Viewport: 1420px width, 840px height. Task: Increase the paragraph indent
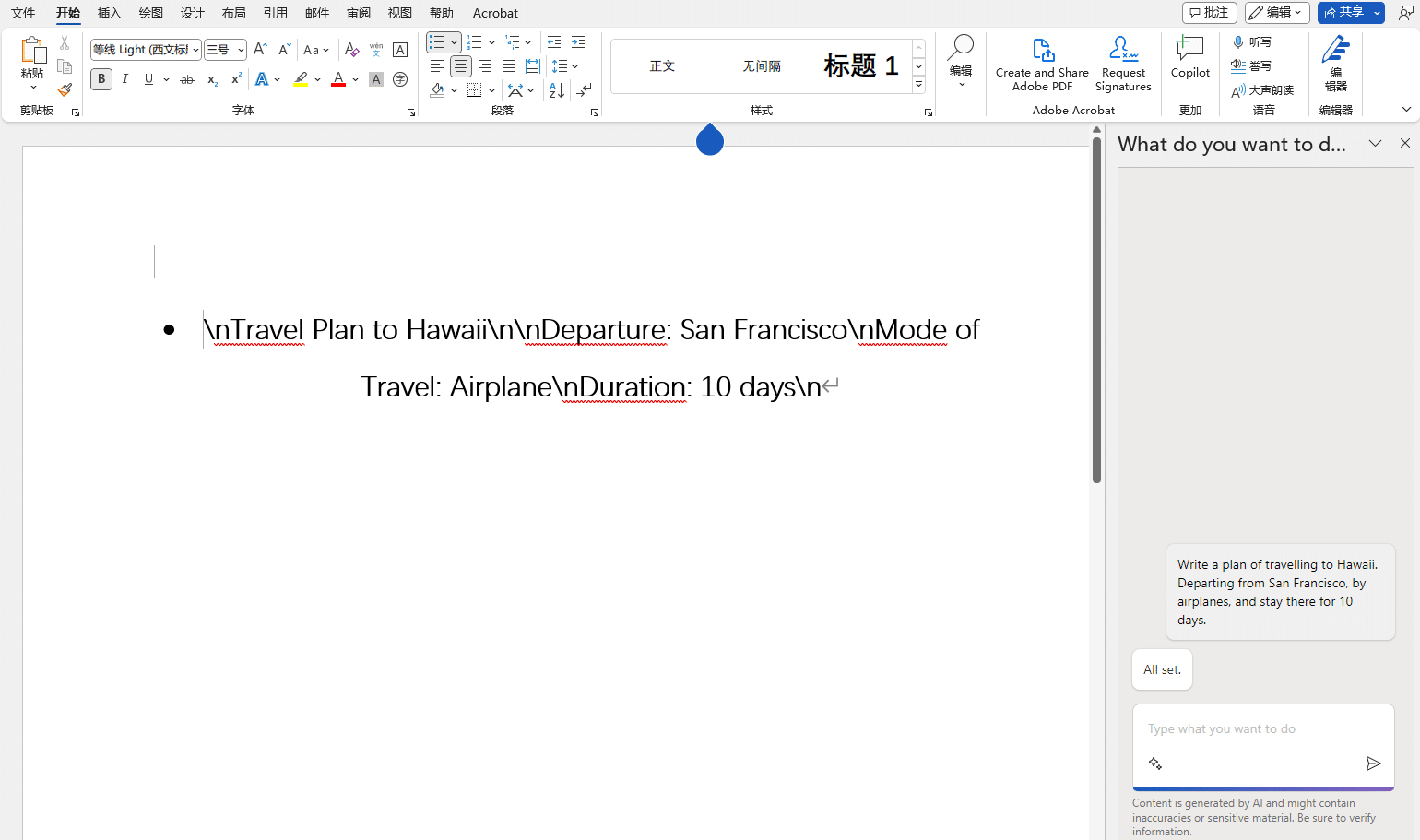point(578,42)
